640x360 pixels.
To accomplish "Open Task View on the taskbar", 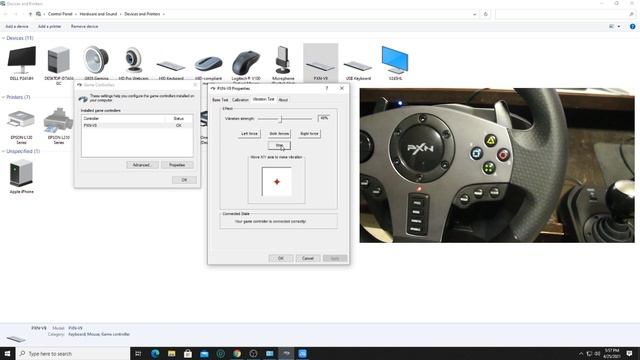I will pyautogui.click(x=138, y=353).
